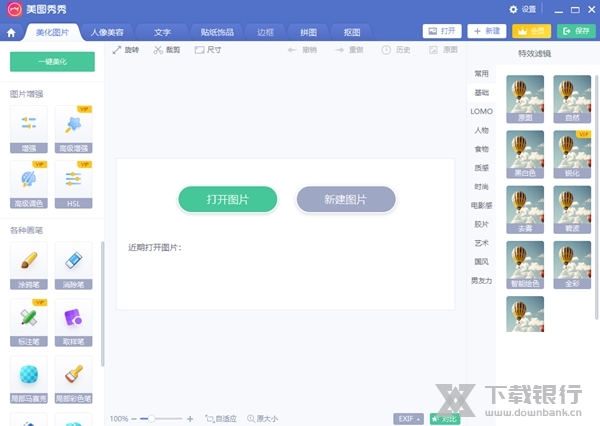Select the 基础 filter category
The width and height of the screenshot is (600, 426).
pyautogui.click(x=481, y=93)
